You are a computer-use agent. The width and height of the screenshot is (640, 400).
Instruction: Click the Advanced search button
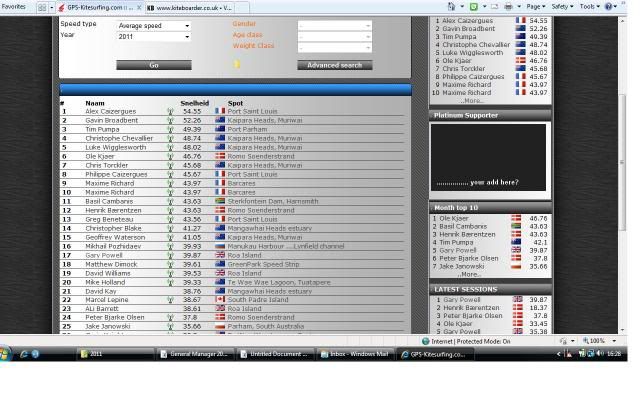334,65
